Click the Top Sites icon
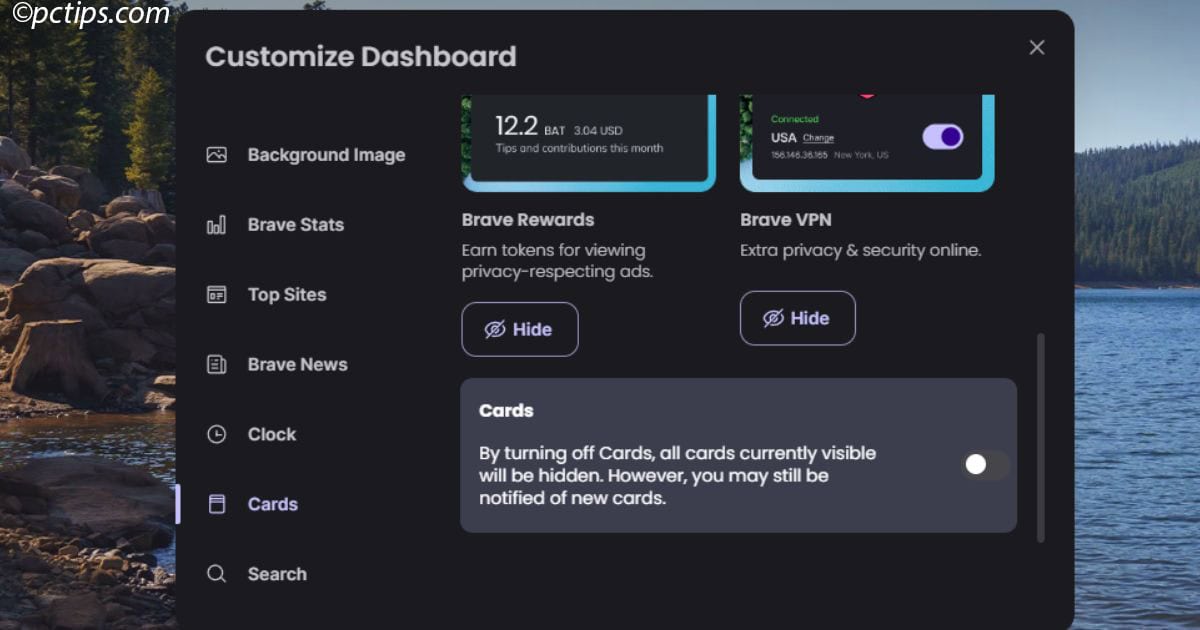Image resolution: width=1200 pixels, height=630 pixels. pyautogui.click(x=216, y=295)
